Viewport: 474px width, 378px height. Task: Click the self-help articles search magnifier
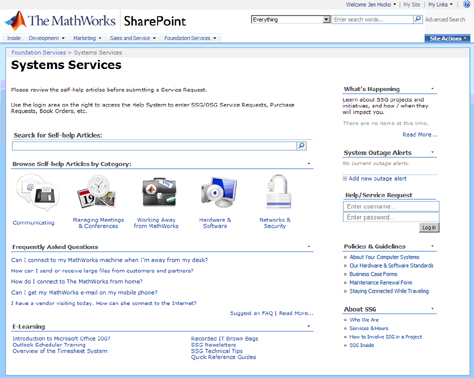pos(301,146)
